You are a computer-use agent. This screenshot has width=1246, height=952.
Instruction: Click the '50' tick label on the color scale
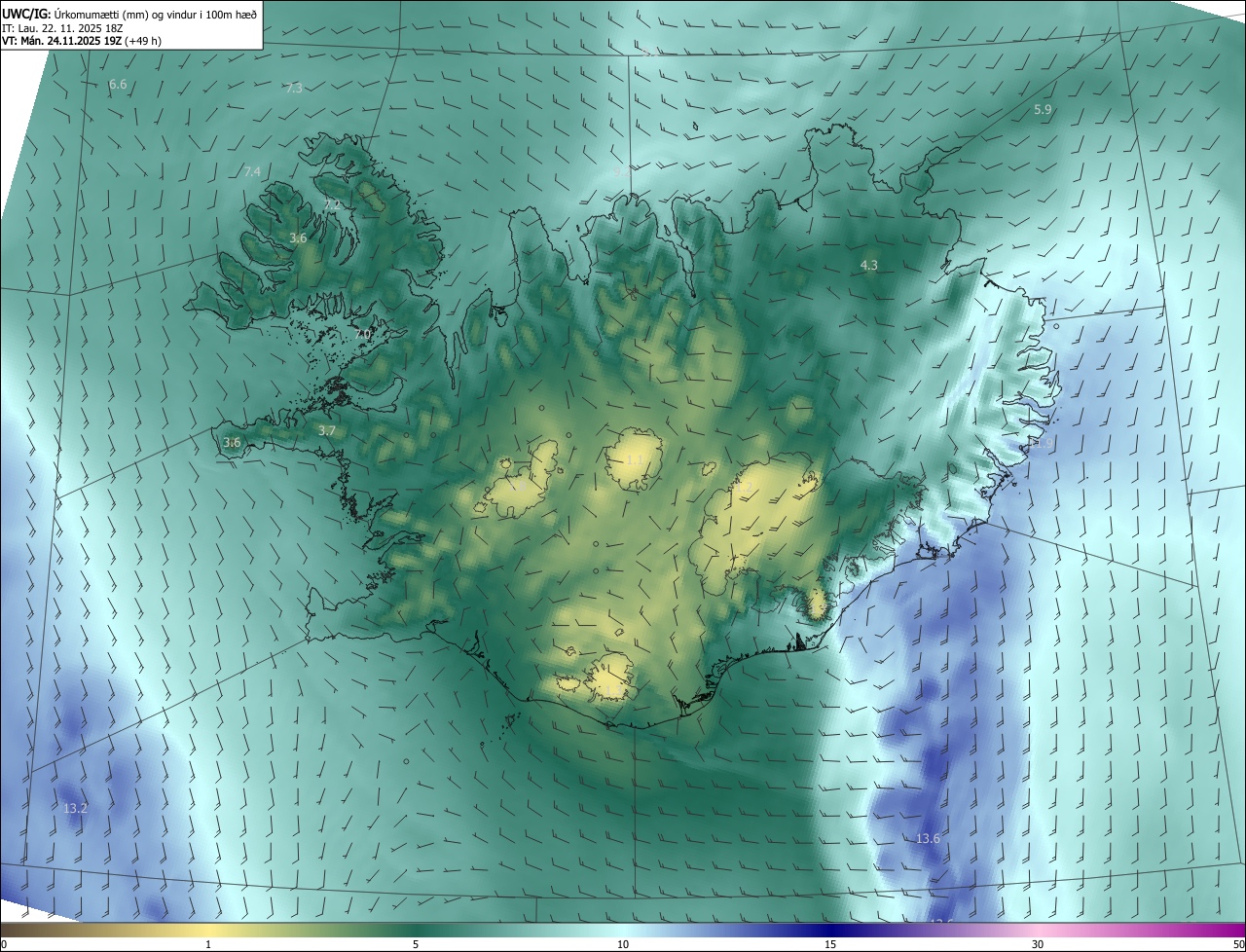(1238, 945)
